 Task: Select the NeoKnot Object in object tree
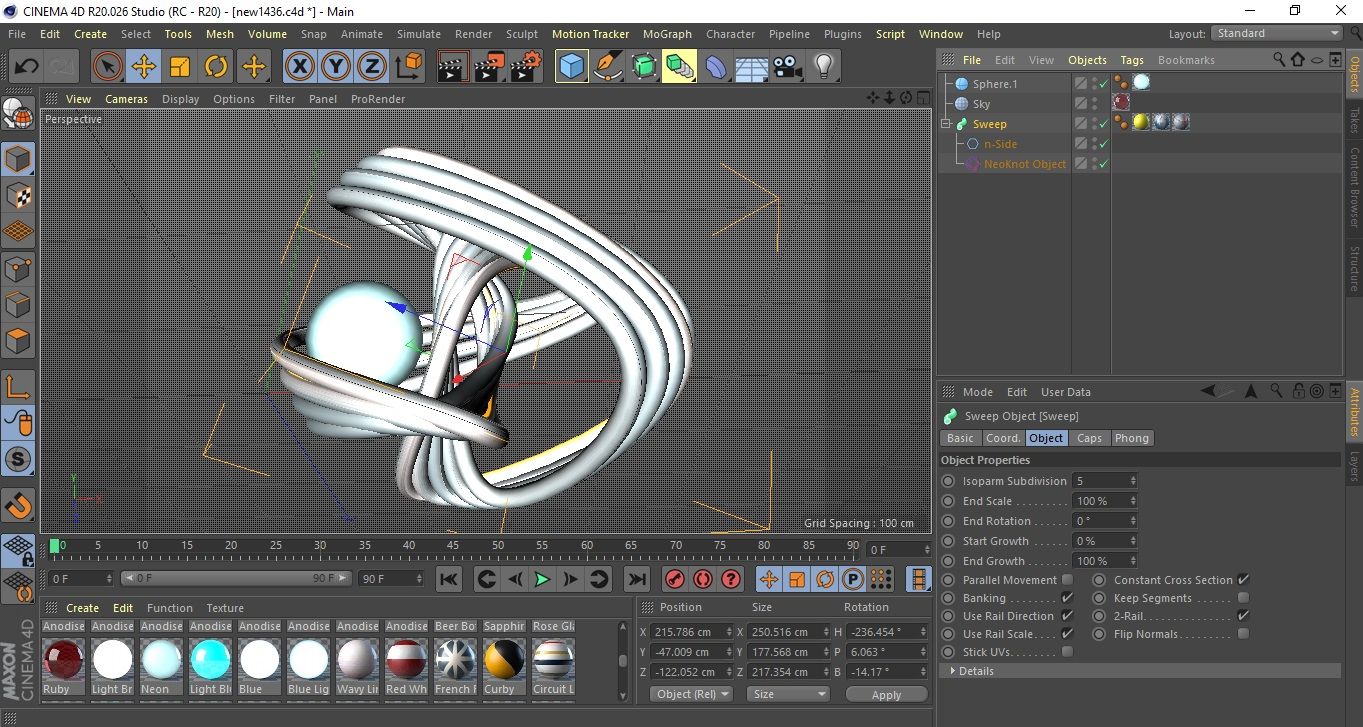tap(1025, 164)
